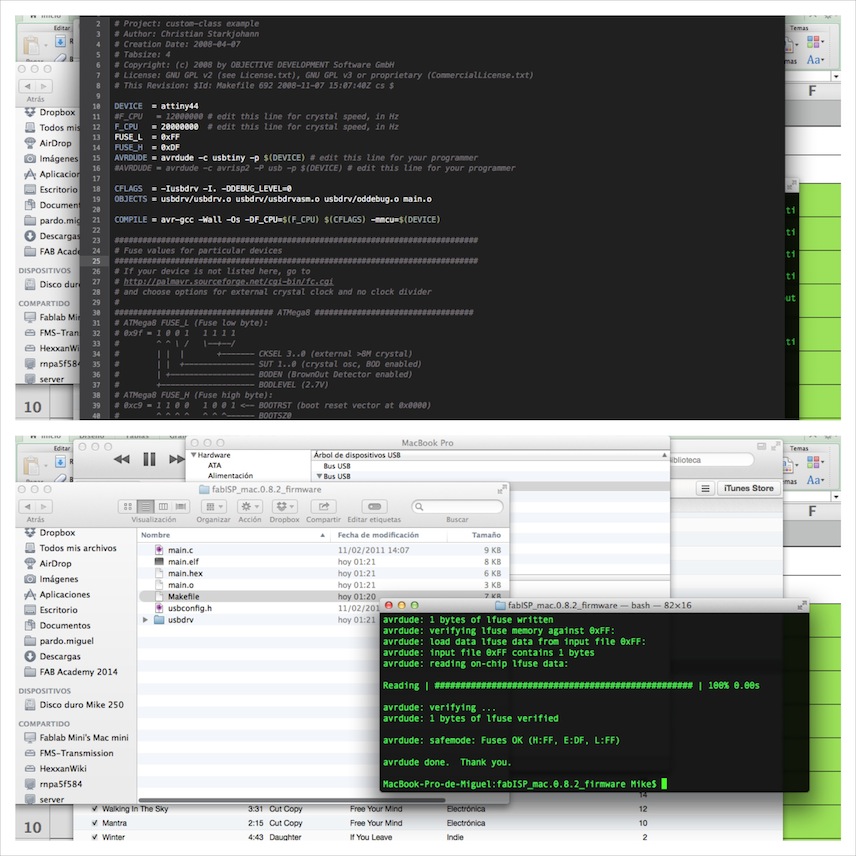This screenshot has width=856, height=856.
Task: Switch firmware Finder window to icon view
Action: [128, 507]
